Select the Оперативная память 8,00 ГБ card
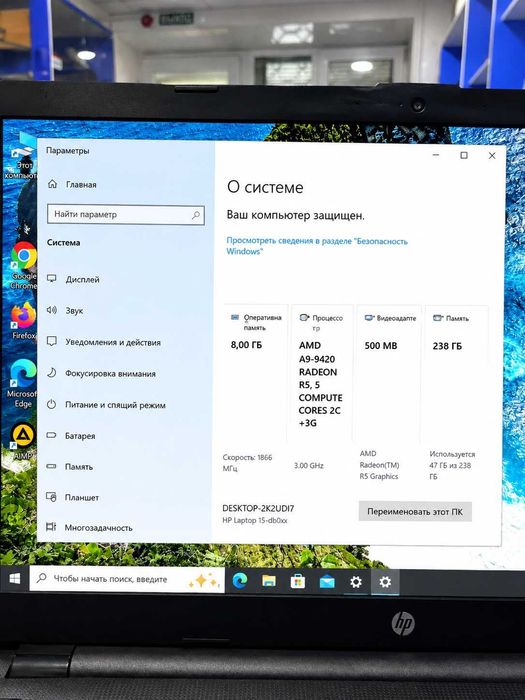This screenshot has width=525, height=700. pos(256,374)
